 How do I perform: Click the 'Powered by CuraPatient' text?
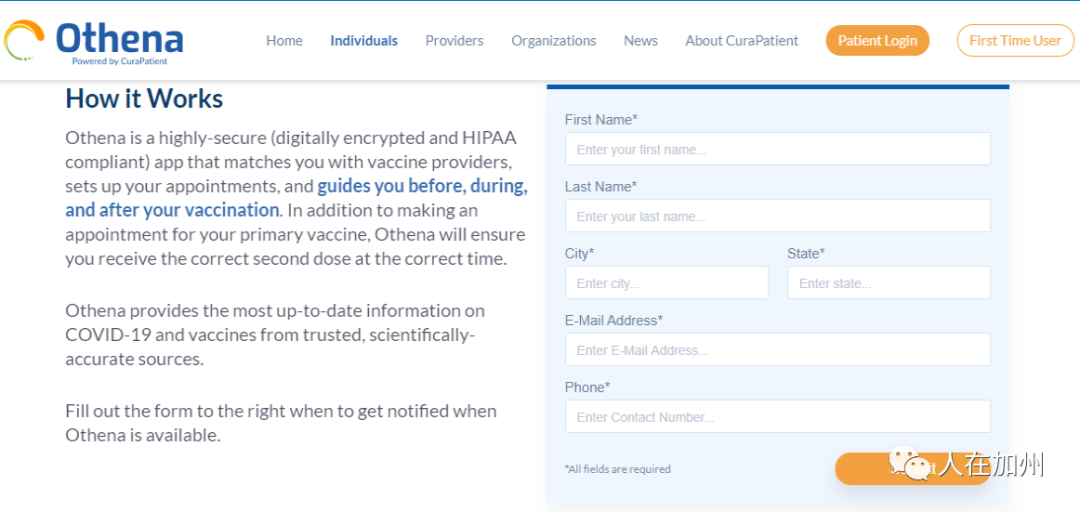120,61
